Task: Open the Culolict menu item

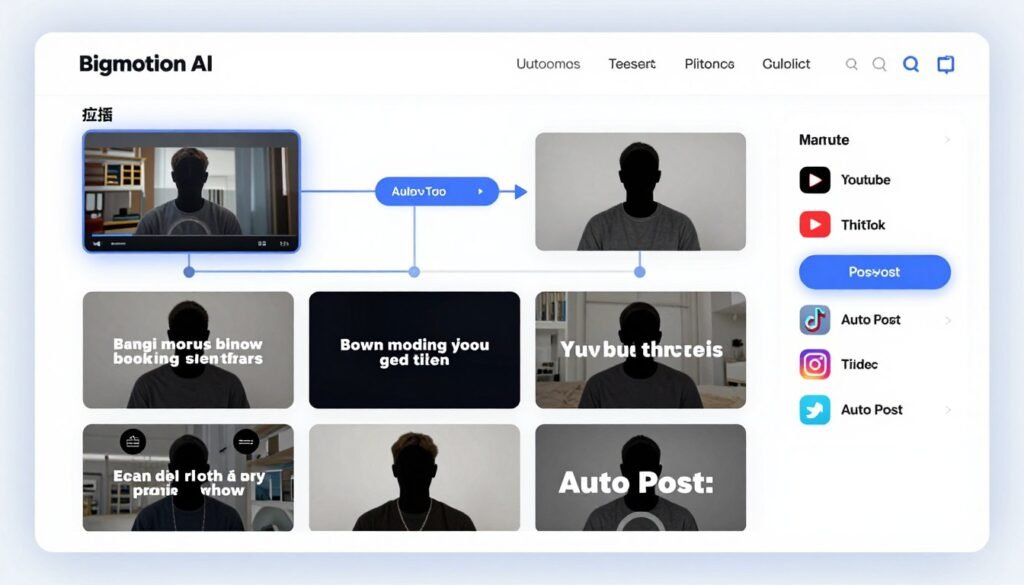Action: tap(786, 64)
